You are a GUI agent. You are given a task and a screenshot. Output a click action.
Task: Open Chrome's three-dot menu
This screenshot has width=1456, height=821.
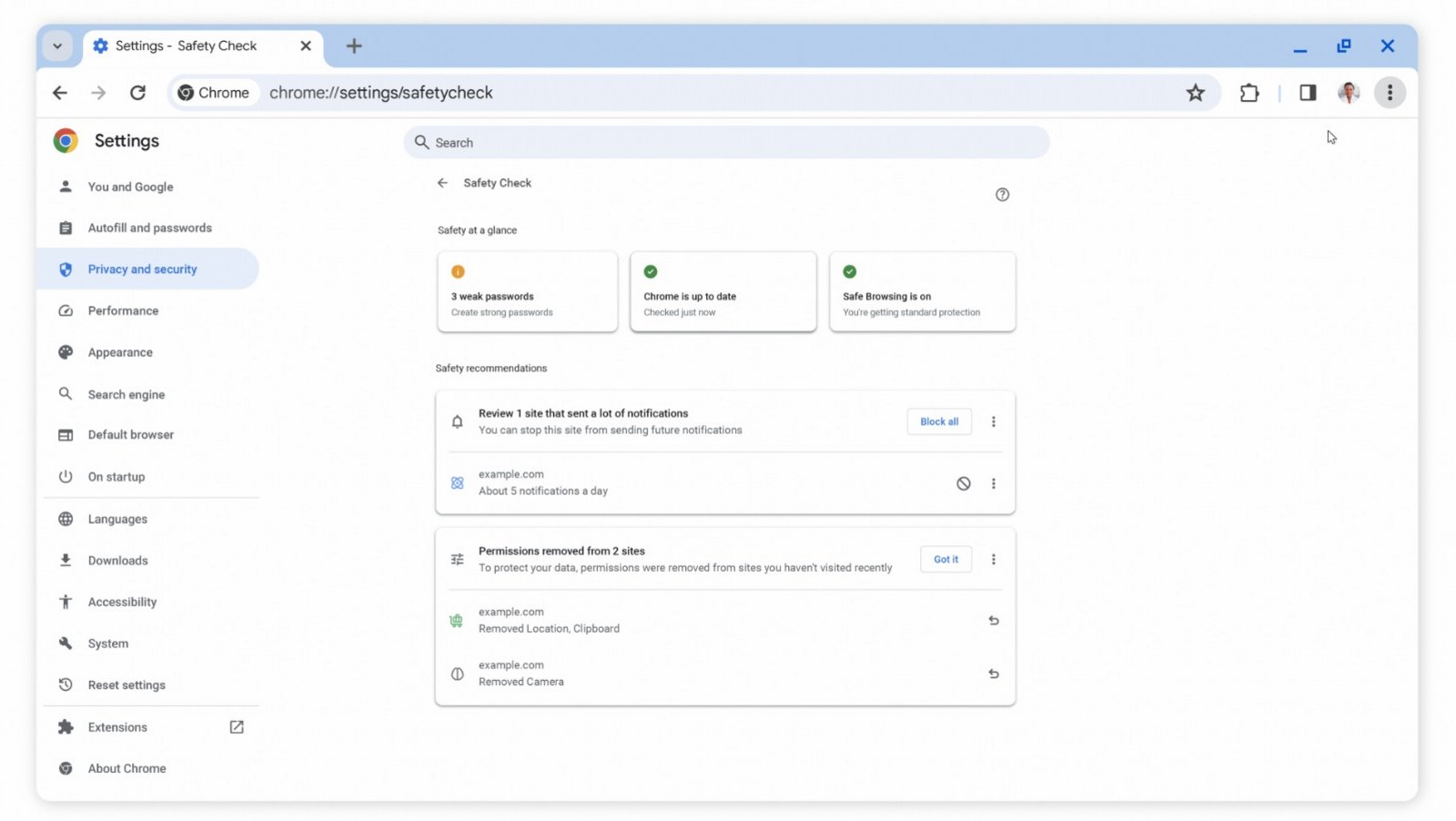click(1390, 92)
